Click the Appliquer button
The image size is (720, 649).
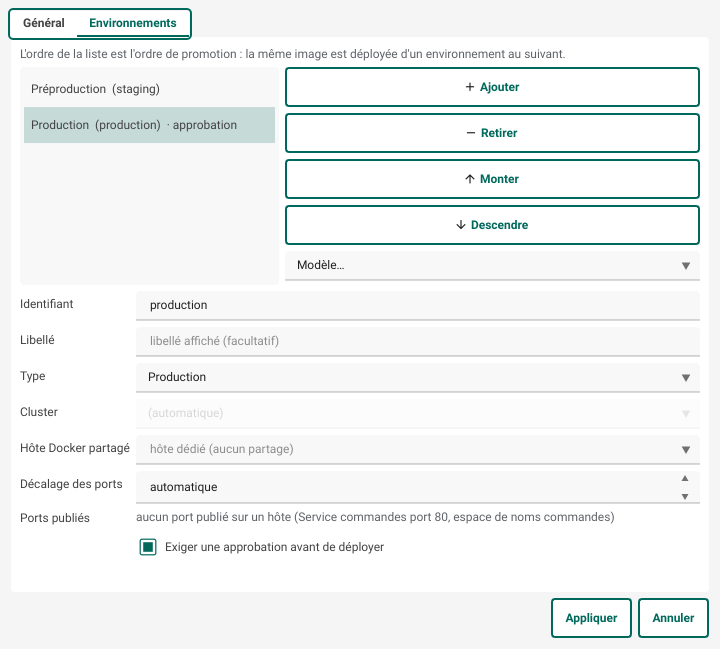(x=591, y=618)
